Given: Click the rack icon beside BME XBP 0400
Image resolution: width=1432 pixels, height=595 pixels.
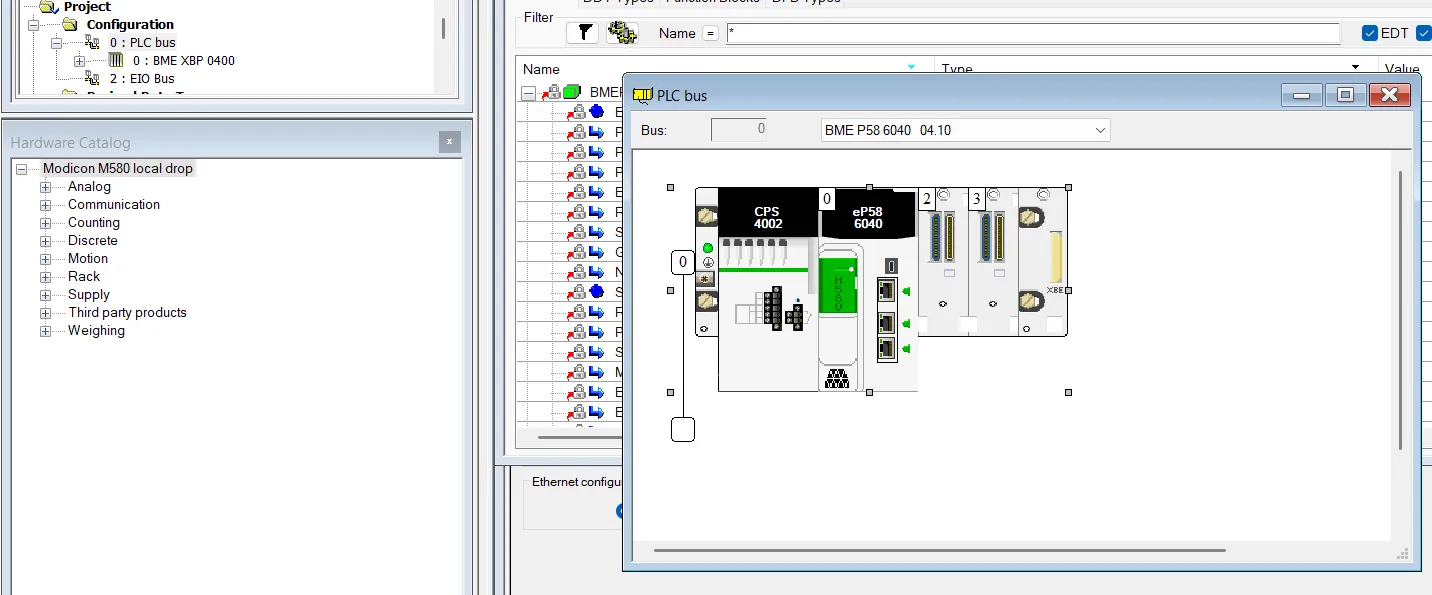Looking at the screenshot, I should click(116, 60).
